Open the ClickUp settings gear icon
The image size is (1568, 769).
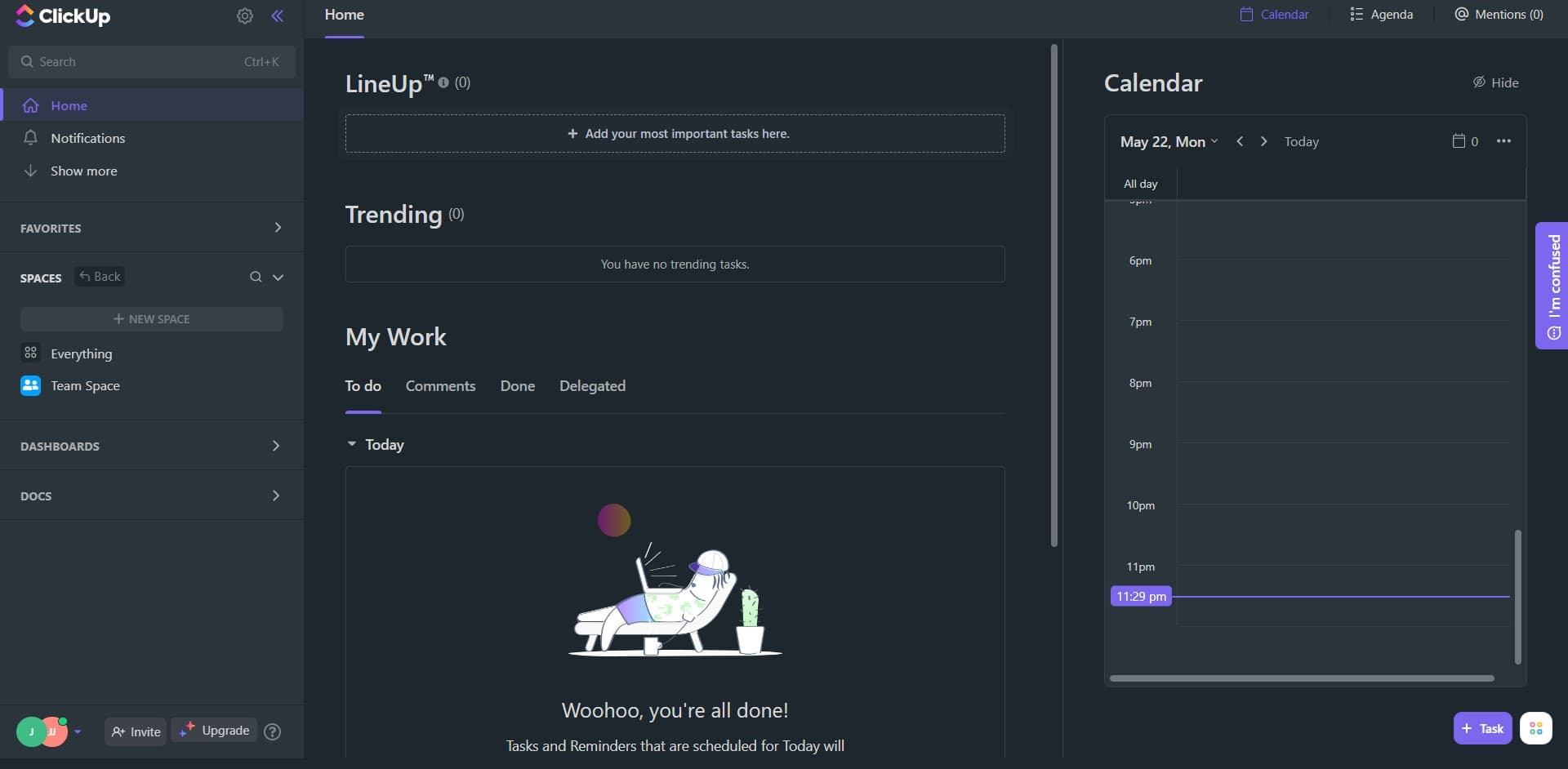click(244, 16)
